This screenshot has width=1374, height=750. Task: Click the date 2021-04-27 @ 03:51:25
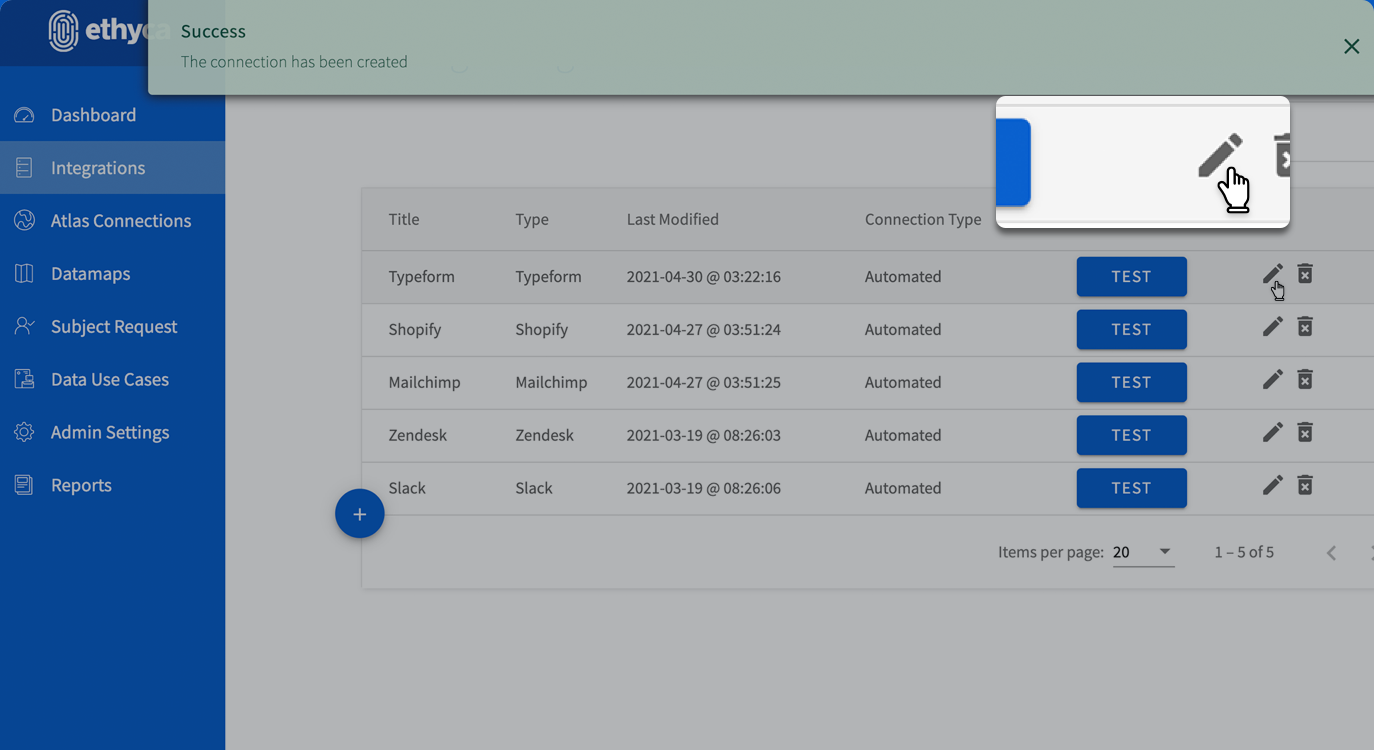[x=704, y=383]
